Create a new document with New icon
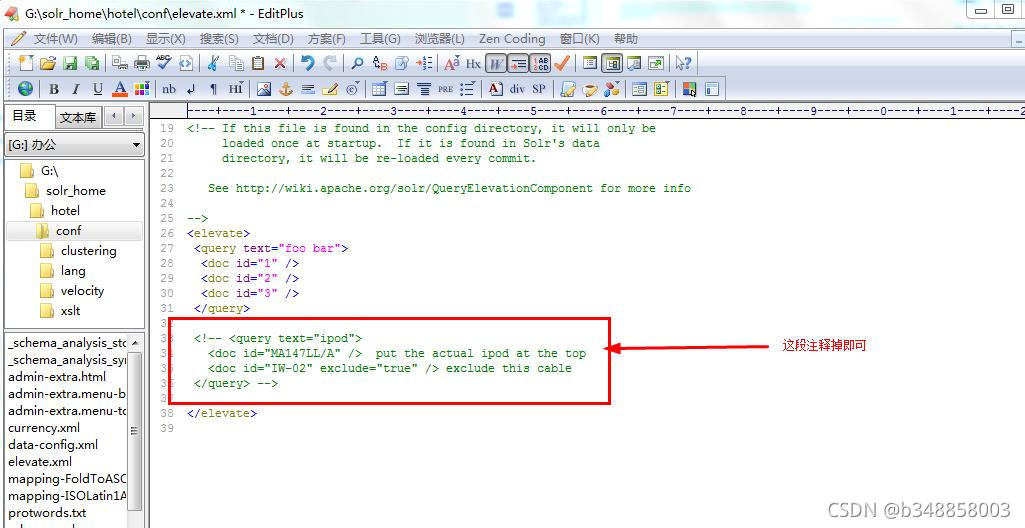This screenshot has width=1025, height=528. [x=25, y=63]
